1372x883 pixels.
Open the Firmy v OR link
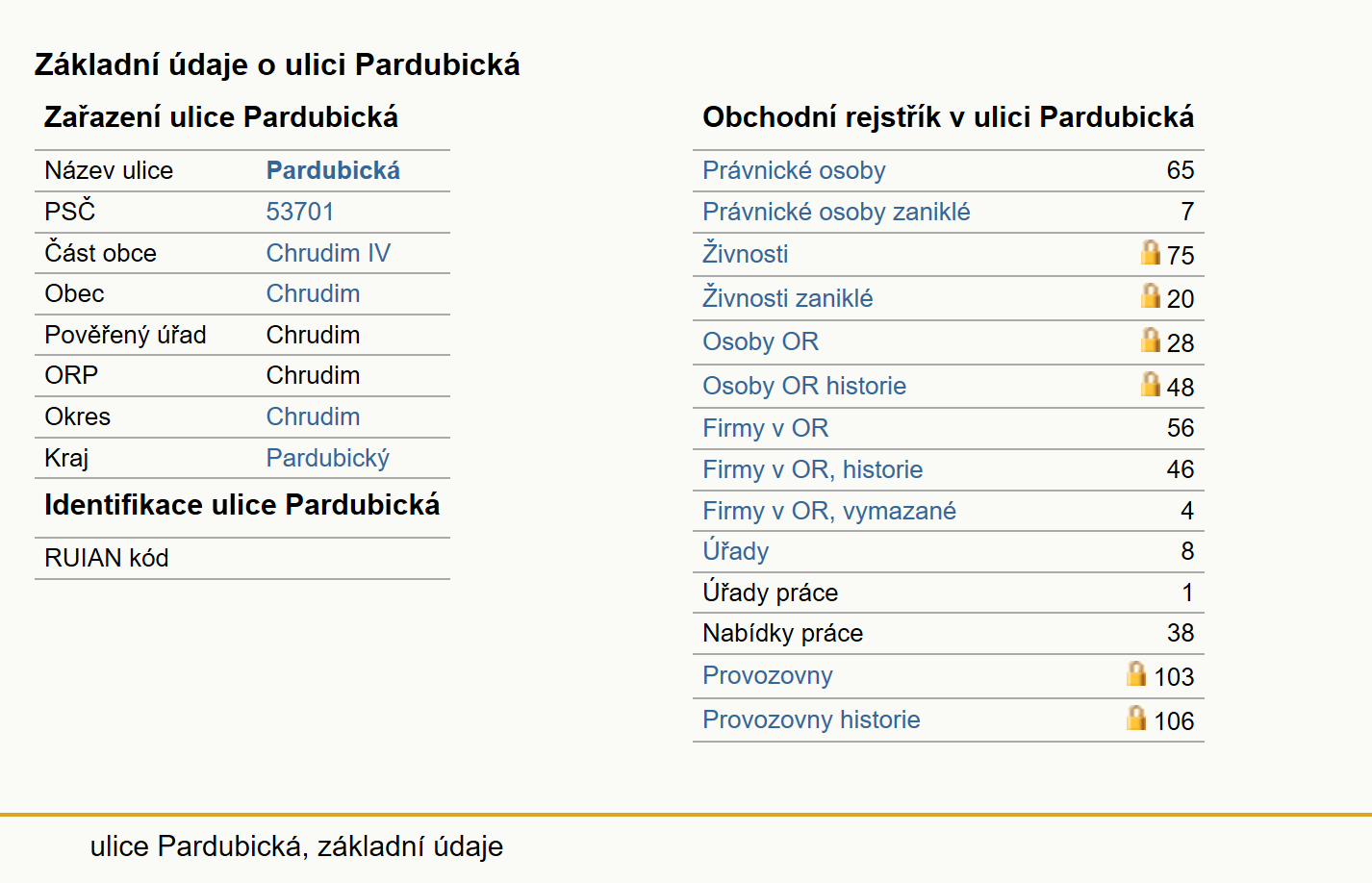pos(766,428)
